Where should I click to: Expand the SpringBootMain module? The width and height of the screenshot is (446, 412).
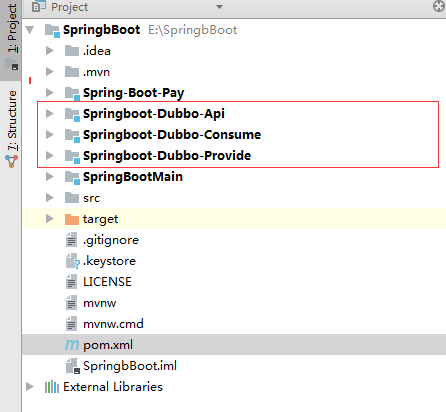click(50, 177)
